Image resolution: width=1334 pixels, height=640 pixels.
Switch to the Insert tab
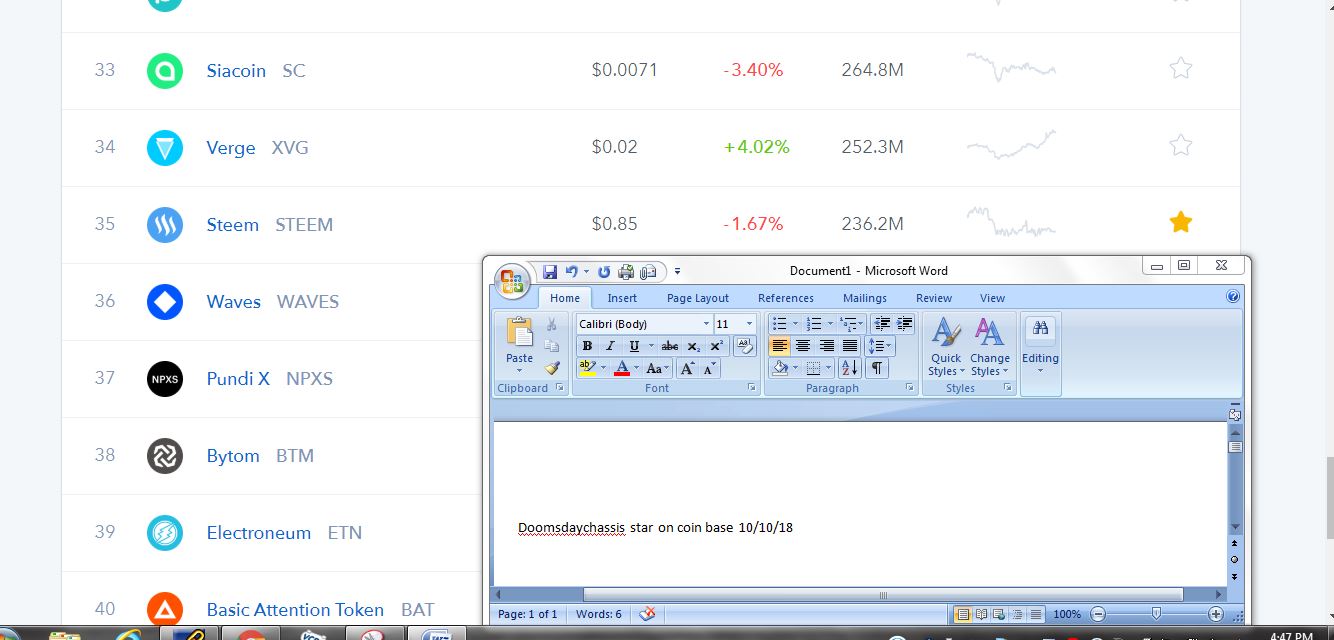click(622, 298)
